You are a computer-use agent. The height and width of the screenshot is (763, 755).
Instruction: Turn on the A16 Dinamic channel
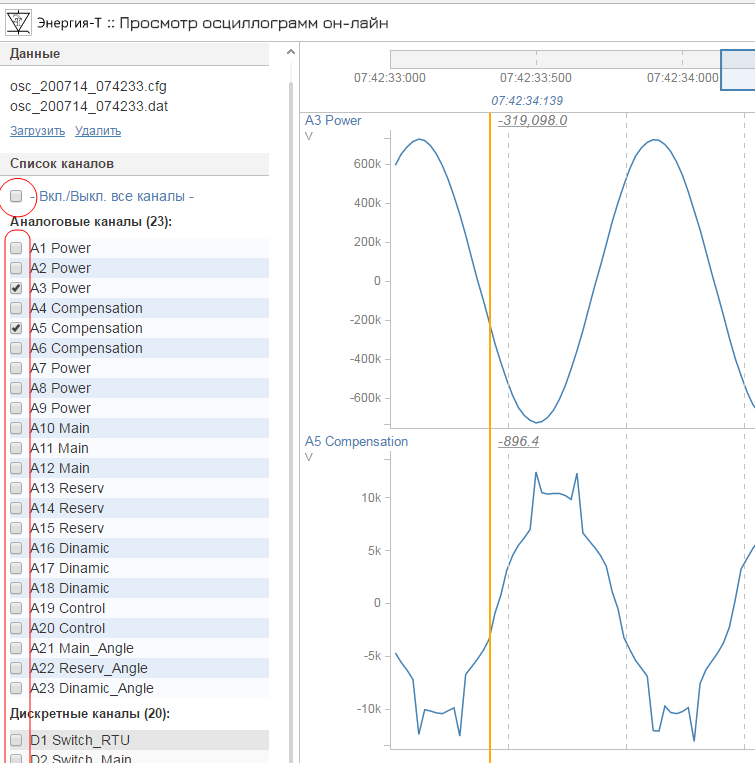tap(16, 548)
